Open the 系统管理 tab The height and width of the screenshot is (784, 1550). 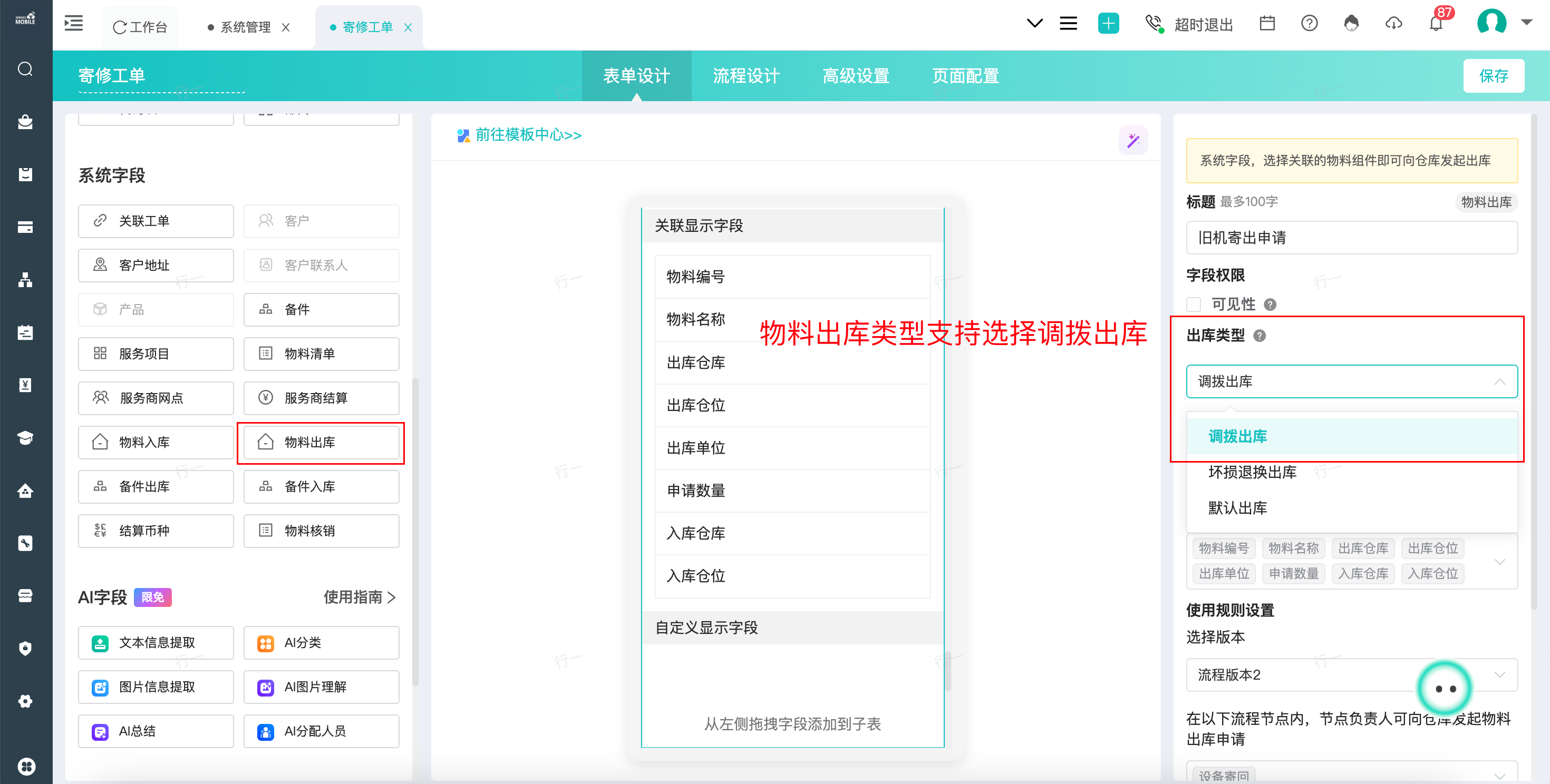pos(245,27)
